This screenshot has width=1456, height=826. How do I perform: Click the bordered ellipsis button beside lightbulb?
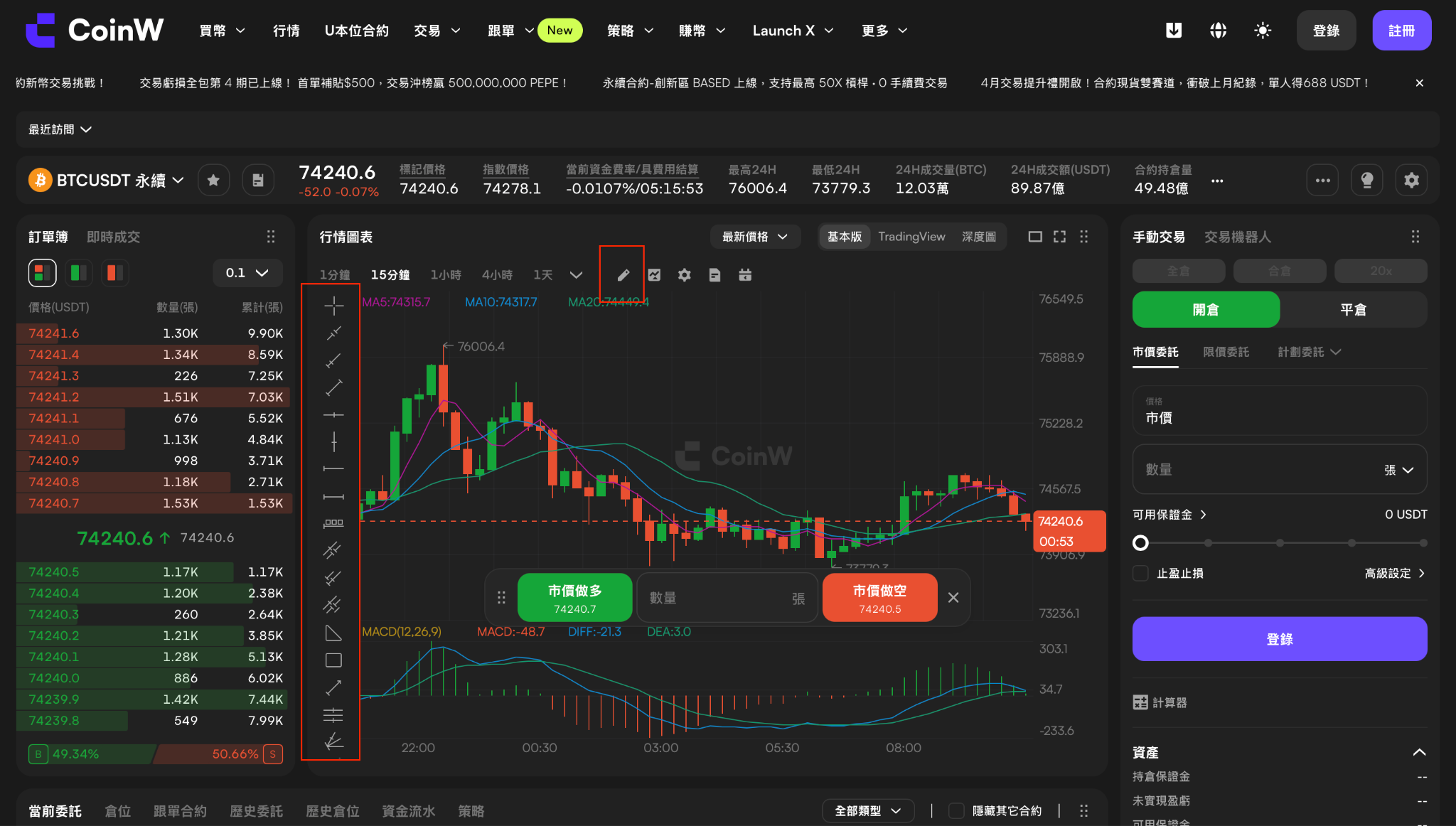[1322, 181]
